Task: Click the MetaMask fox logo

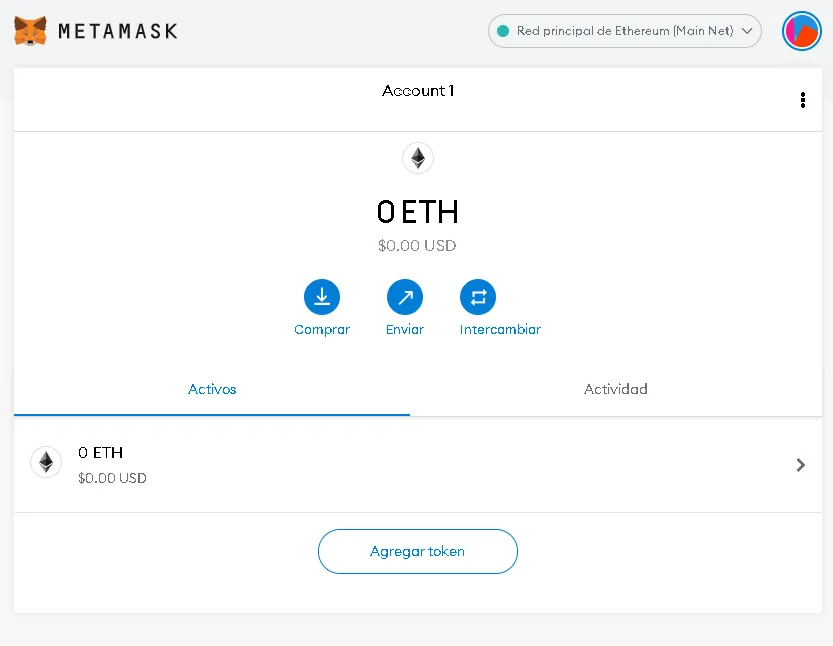Action: click(30, 31)
